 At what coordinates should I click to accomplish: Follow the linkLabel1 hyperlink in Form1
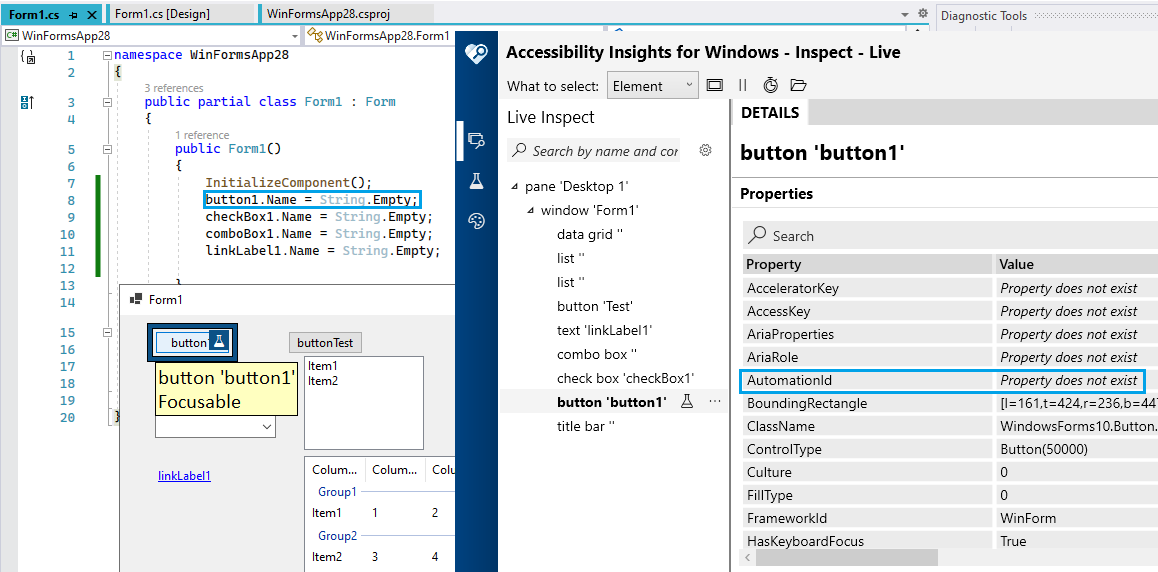tap(185, 476)
